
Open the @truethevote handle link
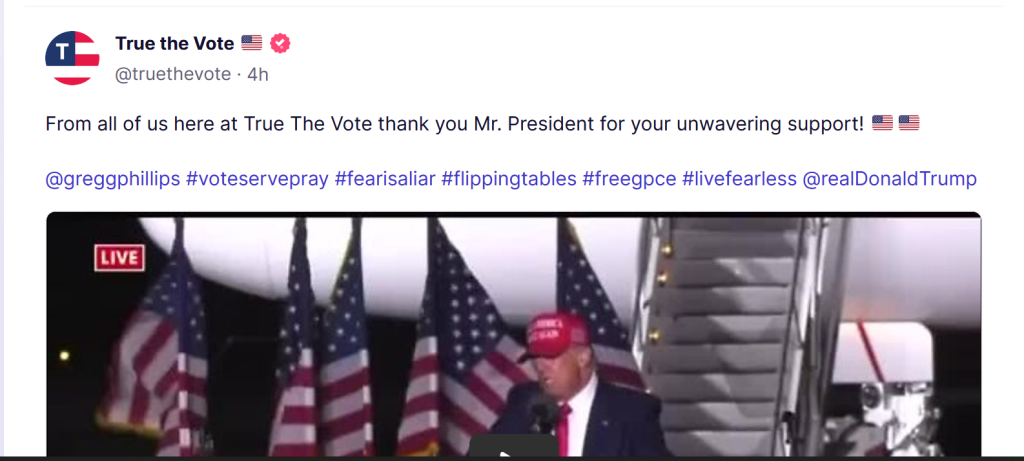click(172, 74)
